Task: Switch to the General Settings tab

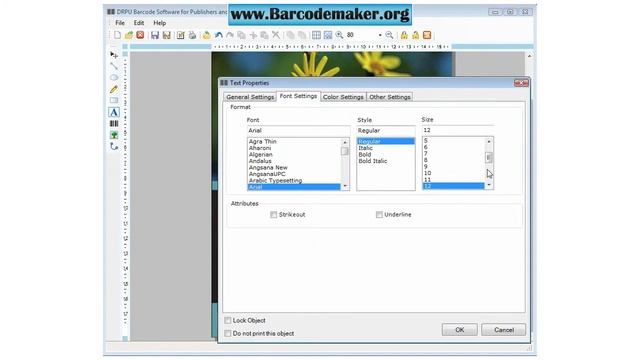Action: click(250, 97)
